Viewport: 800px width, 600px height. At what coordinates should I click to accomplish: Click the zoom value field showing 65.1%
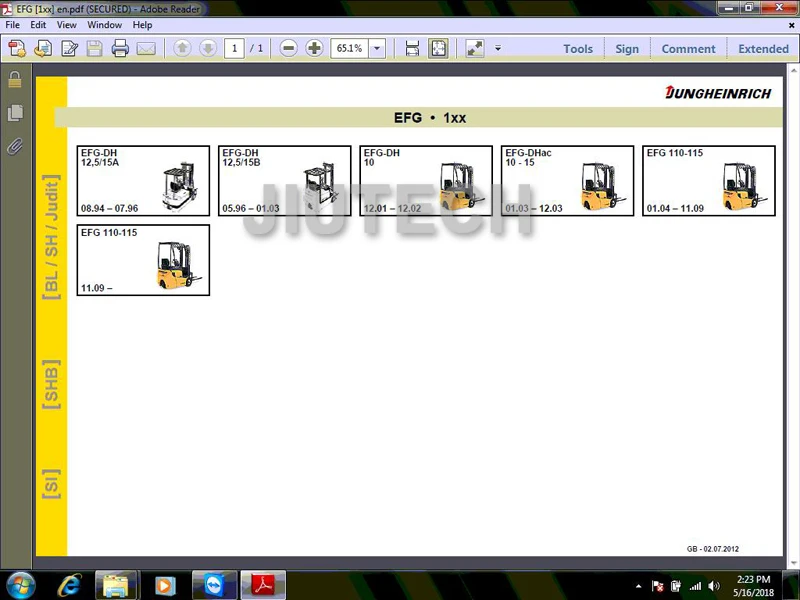349,48
